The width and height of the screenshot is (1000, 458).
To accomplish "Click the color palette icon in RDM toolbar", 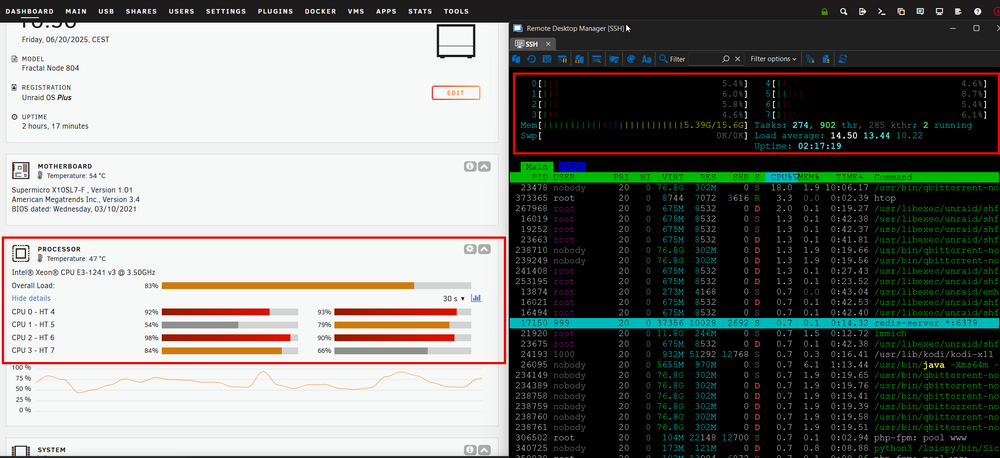I will (x=631, y=59).
